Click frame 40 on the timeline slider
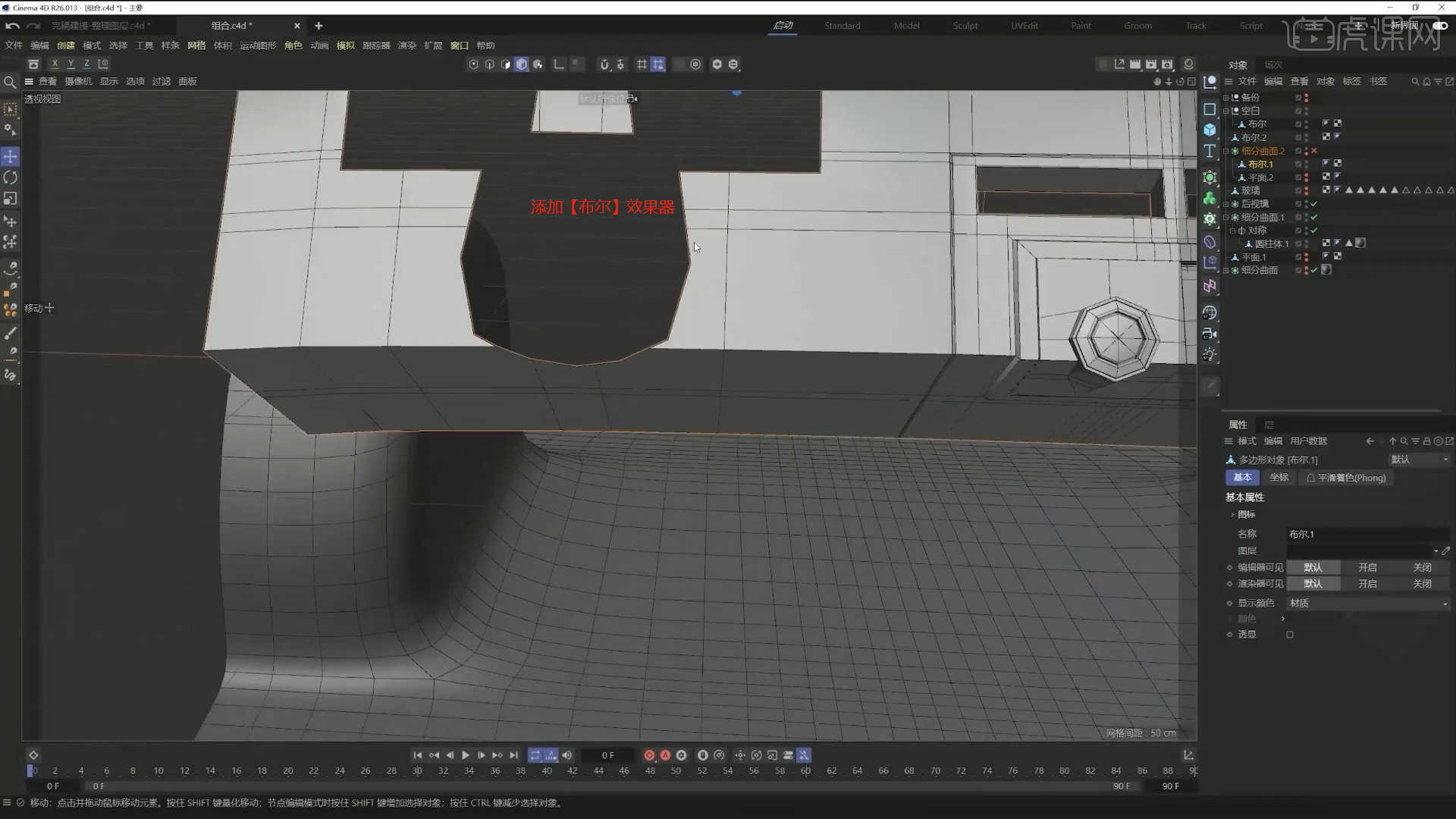The height and width of the screenshot is (819, 1456). pyautogui.click(x=547, y=770)
